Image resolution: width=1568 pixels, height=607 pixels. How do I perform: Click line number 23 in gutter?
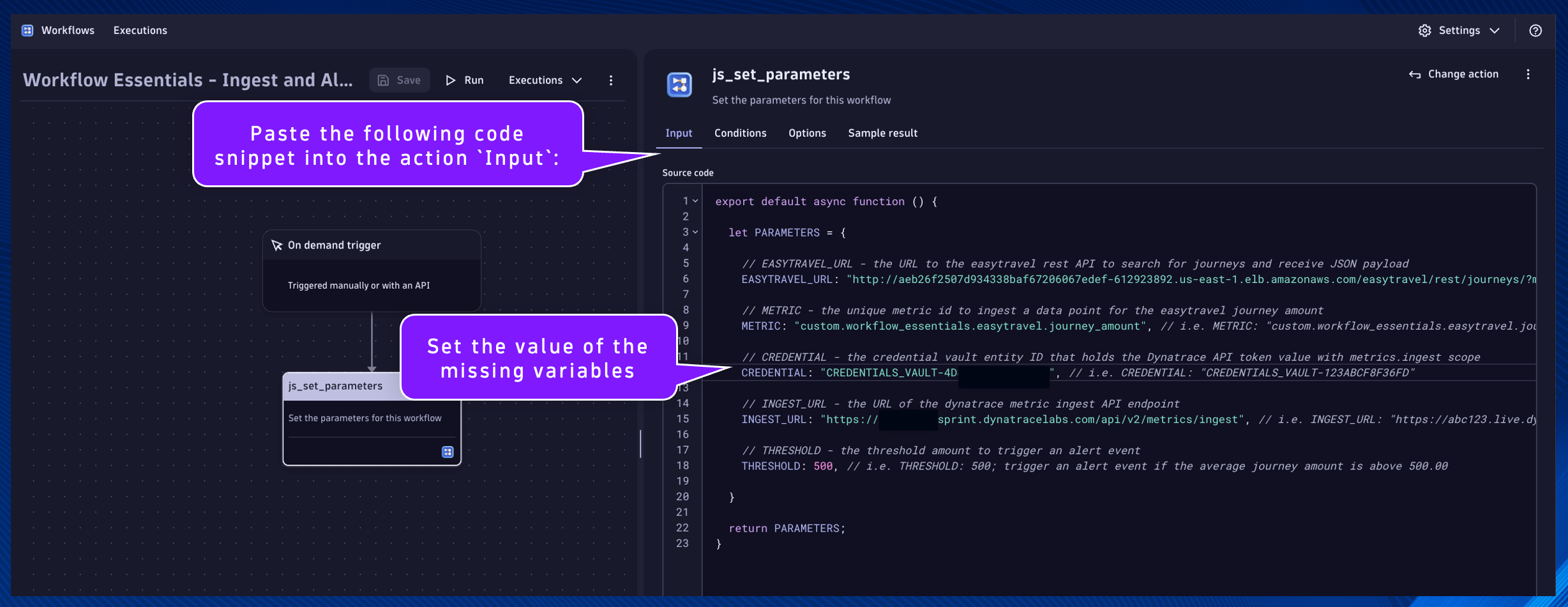(682, 544)
